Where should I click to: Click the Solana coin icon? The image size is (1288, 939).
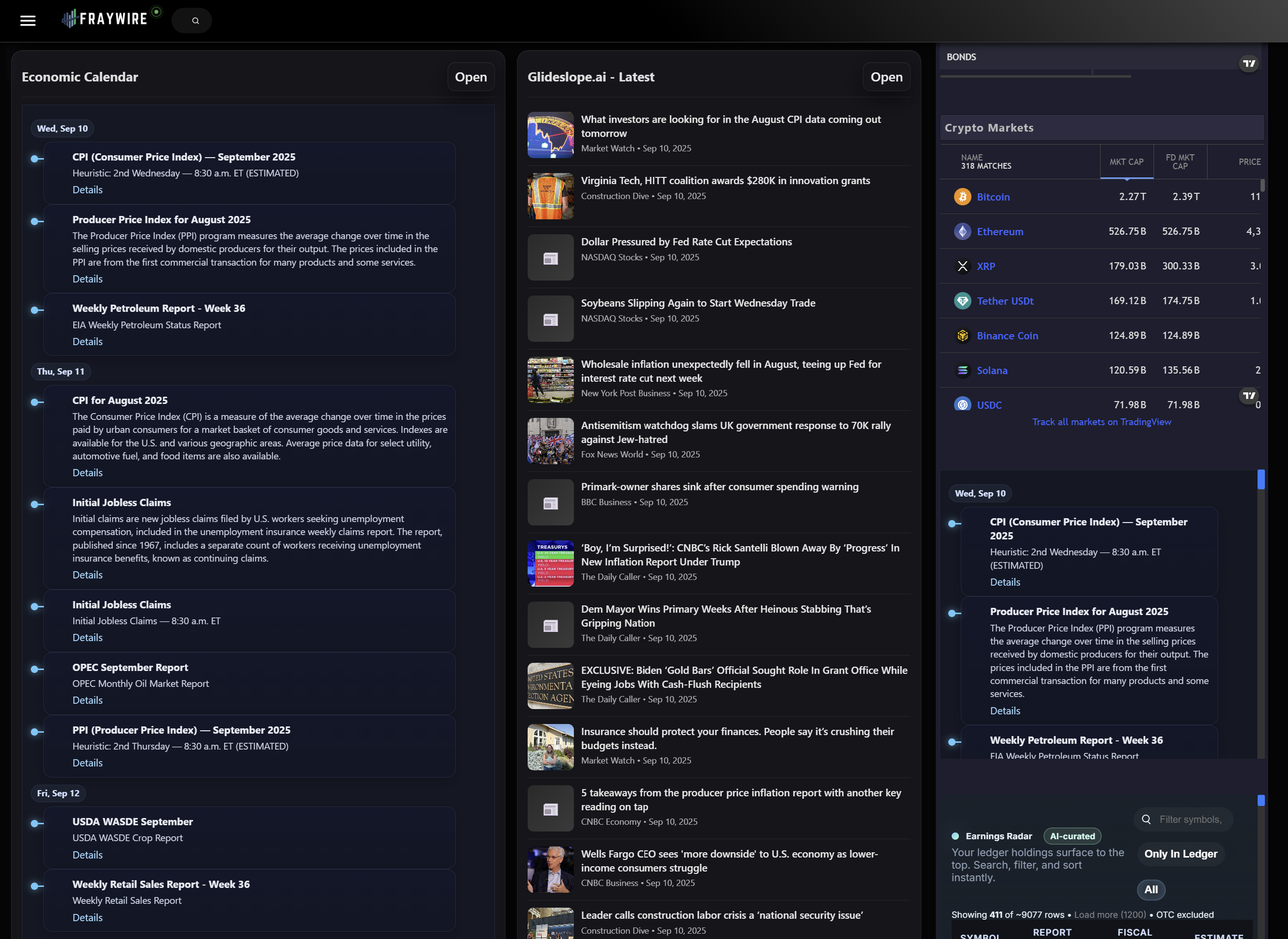pos(962,370)
